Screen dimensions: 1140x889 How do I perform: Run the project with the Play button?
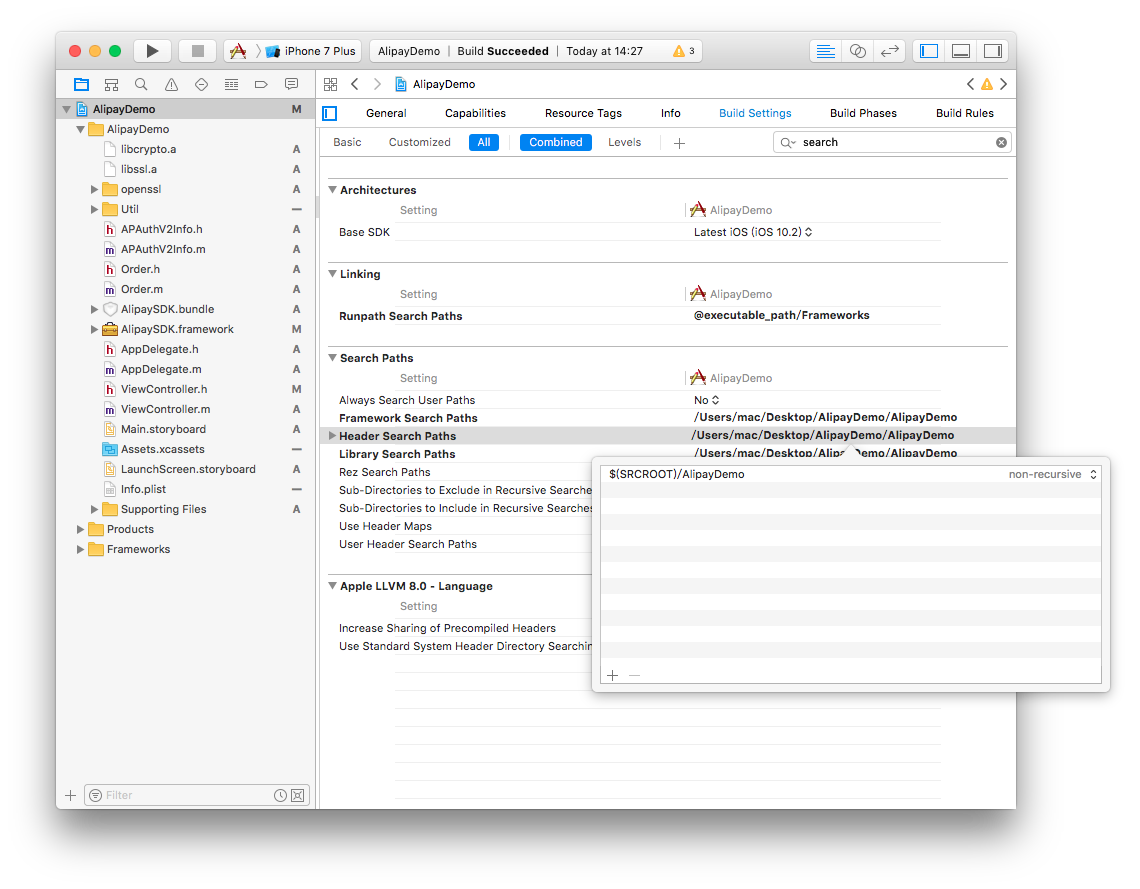[152, 51]
